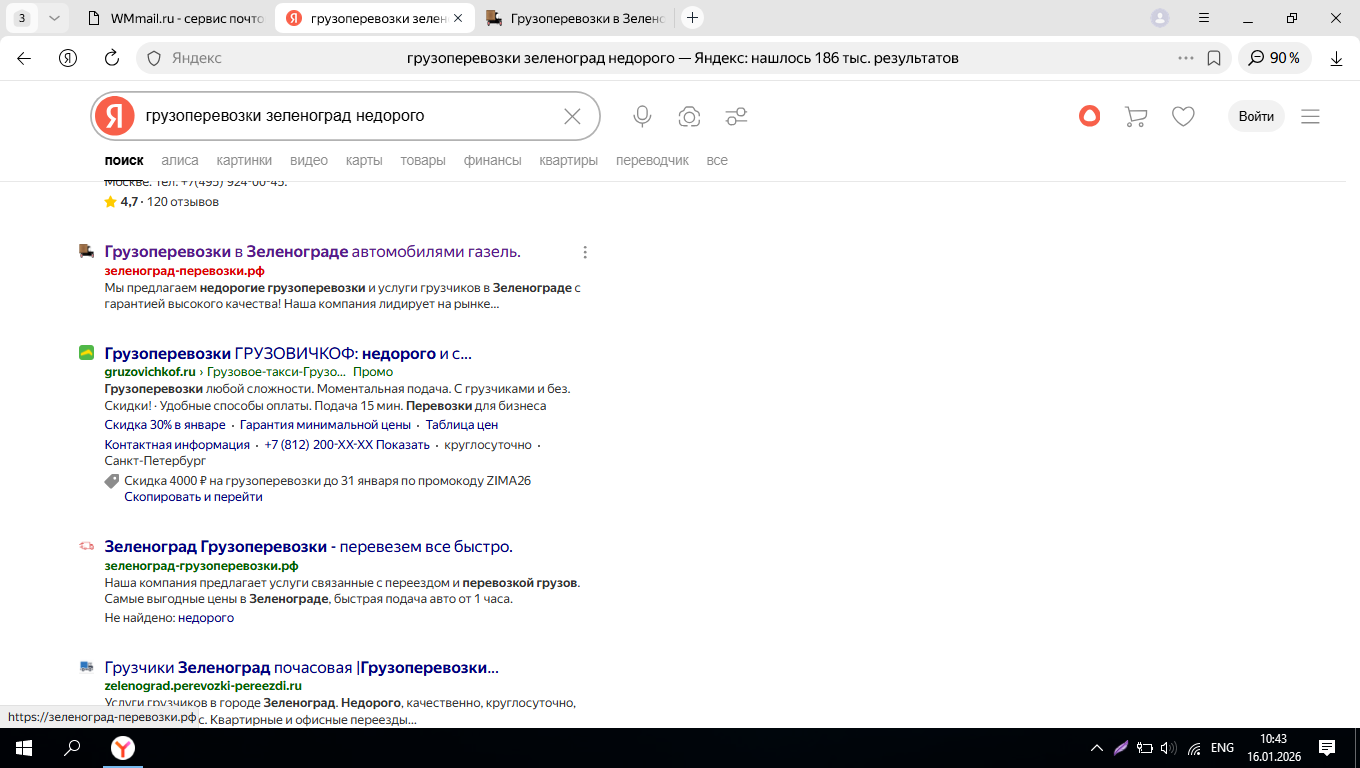Open Грузоперевозки ГРУЗОВИЧКОФ result title
This screenshot has height=768, width=1360.
[288, 353]
